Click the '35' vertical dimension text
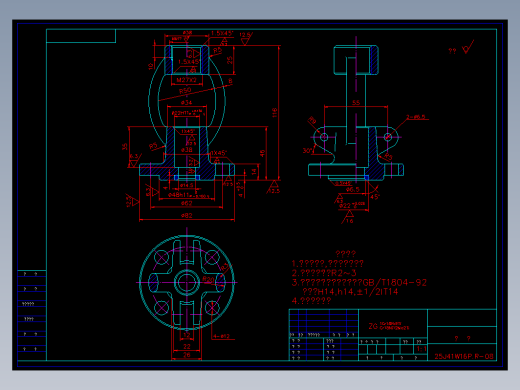The height and width of the screenshot is (390, 520). click(x=124, y=147)
